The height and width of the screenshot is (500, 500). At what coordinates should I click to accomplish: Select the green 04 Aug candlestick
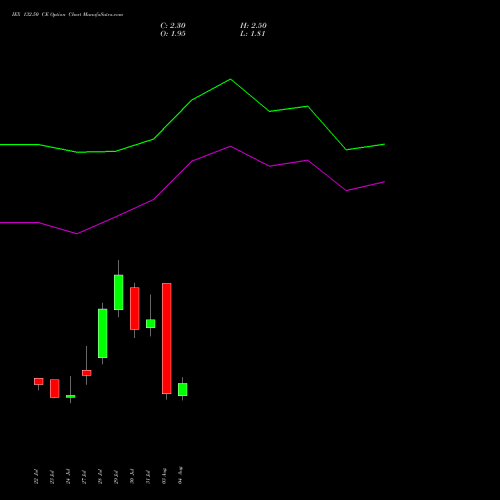tap(183, 389)
